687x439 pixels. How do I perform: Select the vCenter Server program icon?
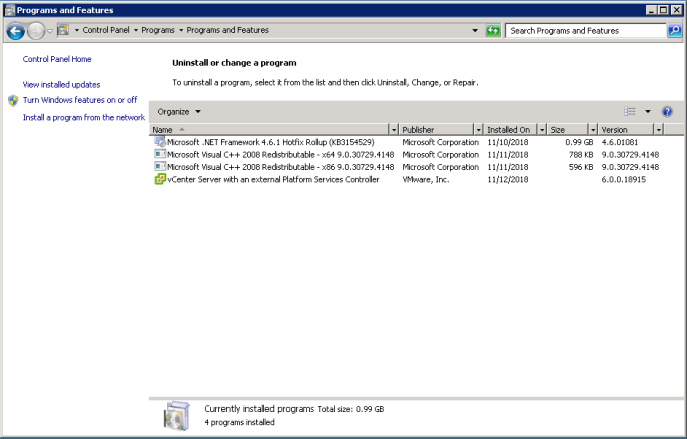coord(159,180)
